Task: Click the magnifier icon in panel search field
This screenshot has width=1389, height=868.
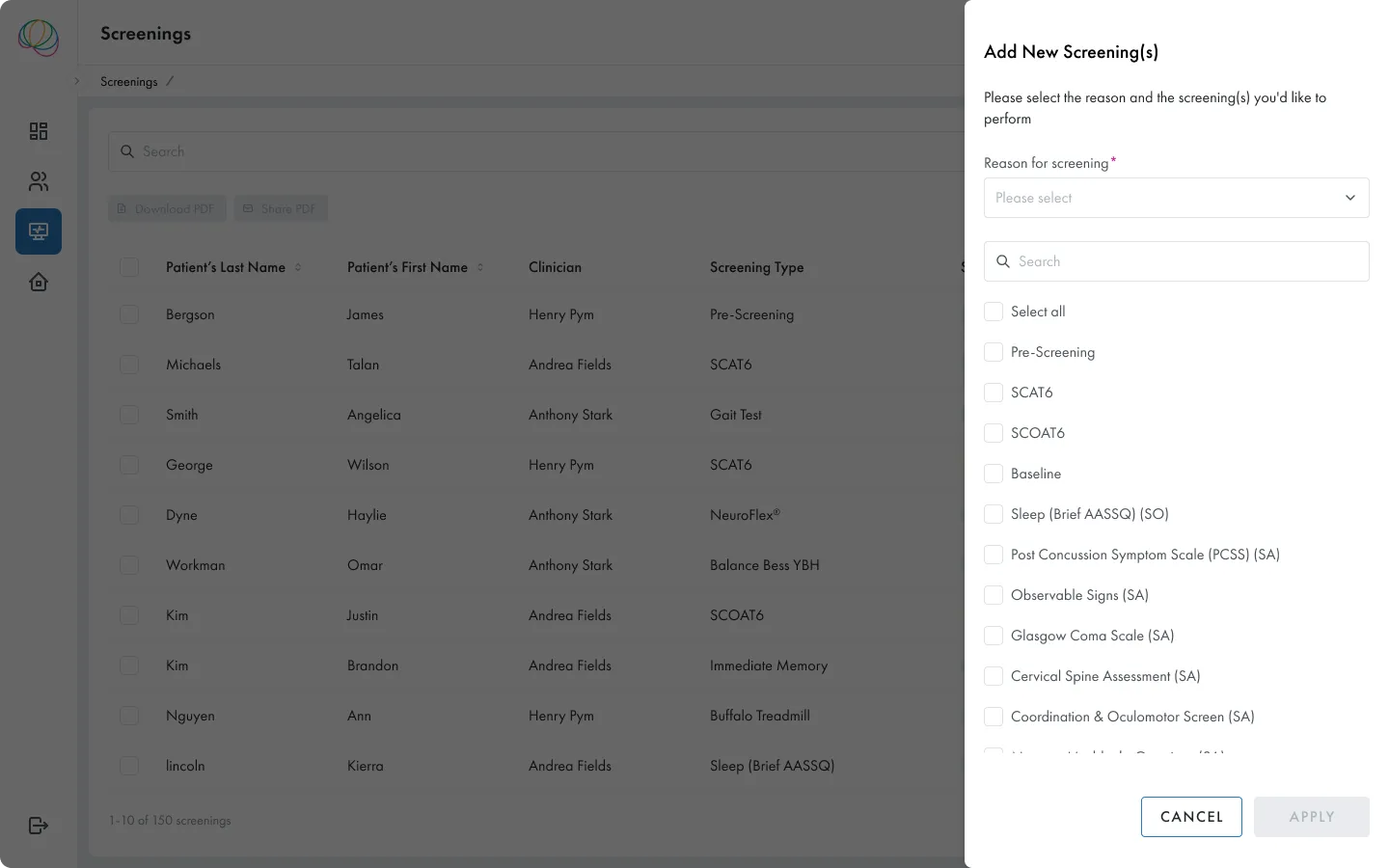Action: pos(1003,261)
